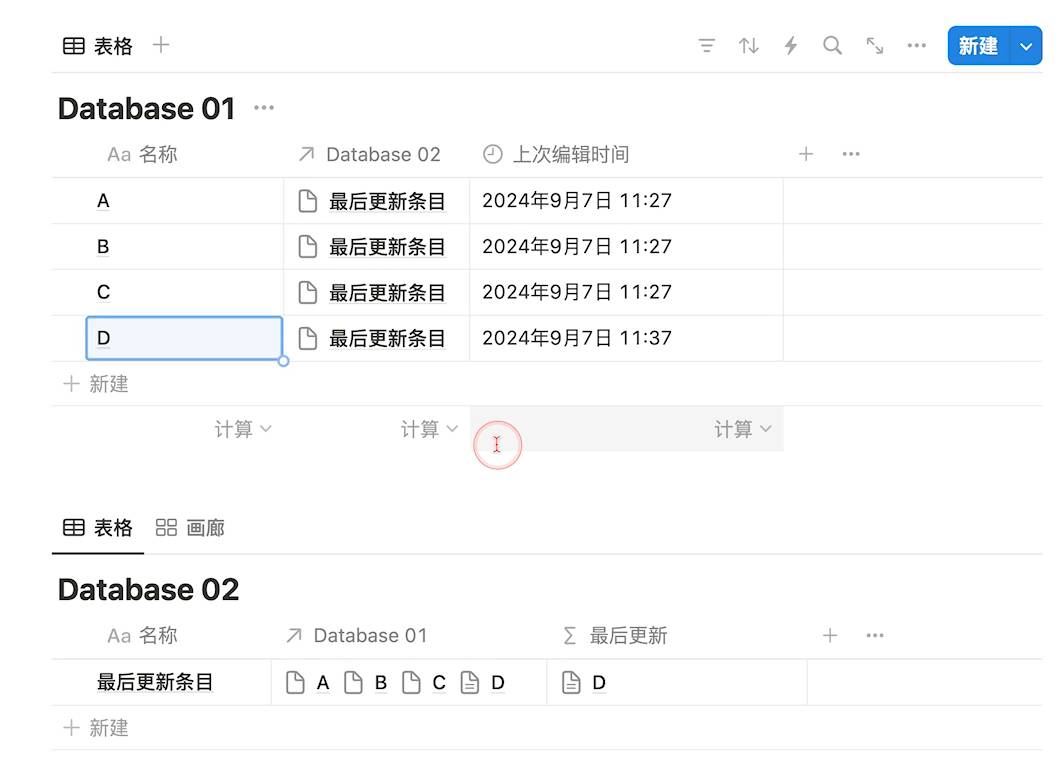1056x760 pixels.
Task: Click the relation arrow icon of Database 01 column
Action: point(294,635)
